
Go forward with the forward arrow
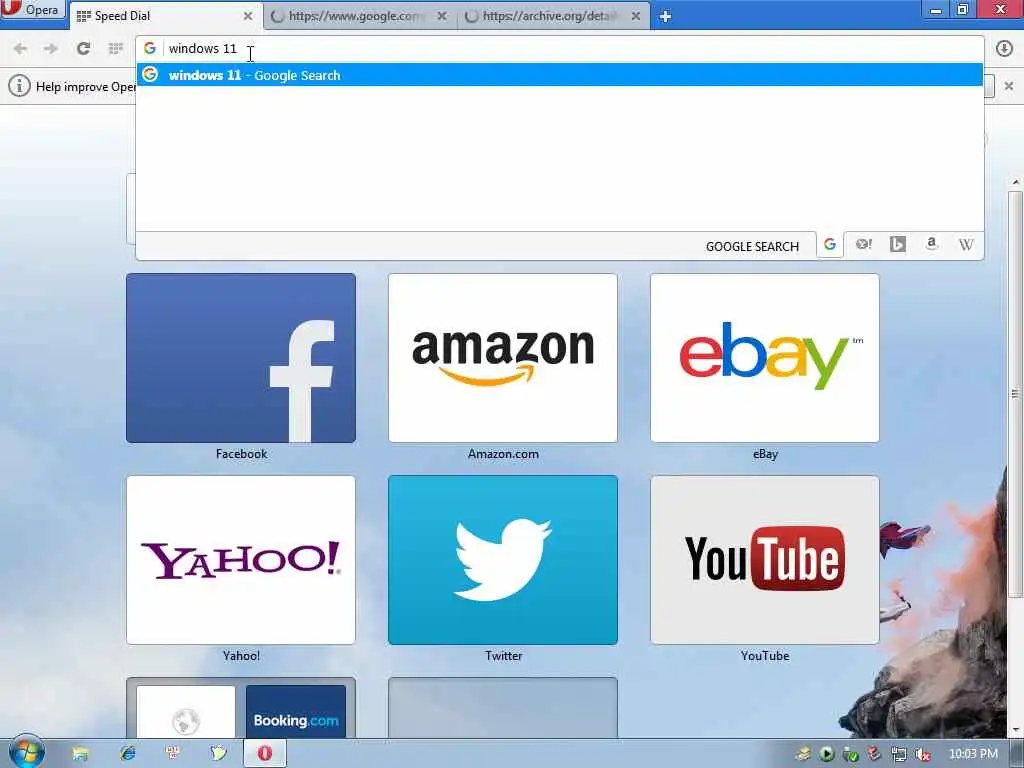click(50, 48)
